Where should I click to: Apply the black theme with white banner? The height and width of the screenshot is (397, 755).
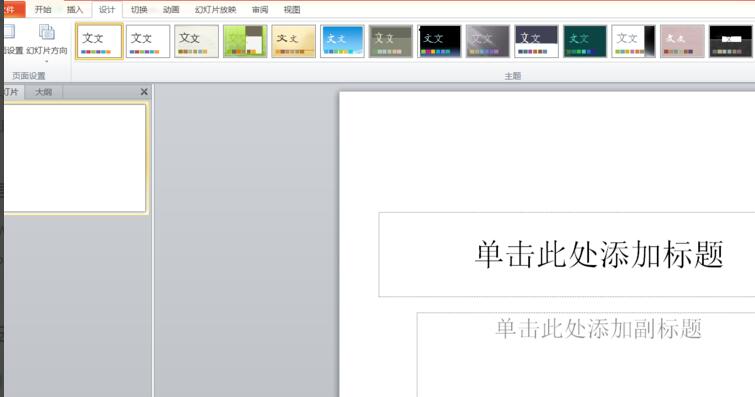(730, 41)
